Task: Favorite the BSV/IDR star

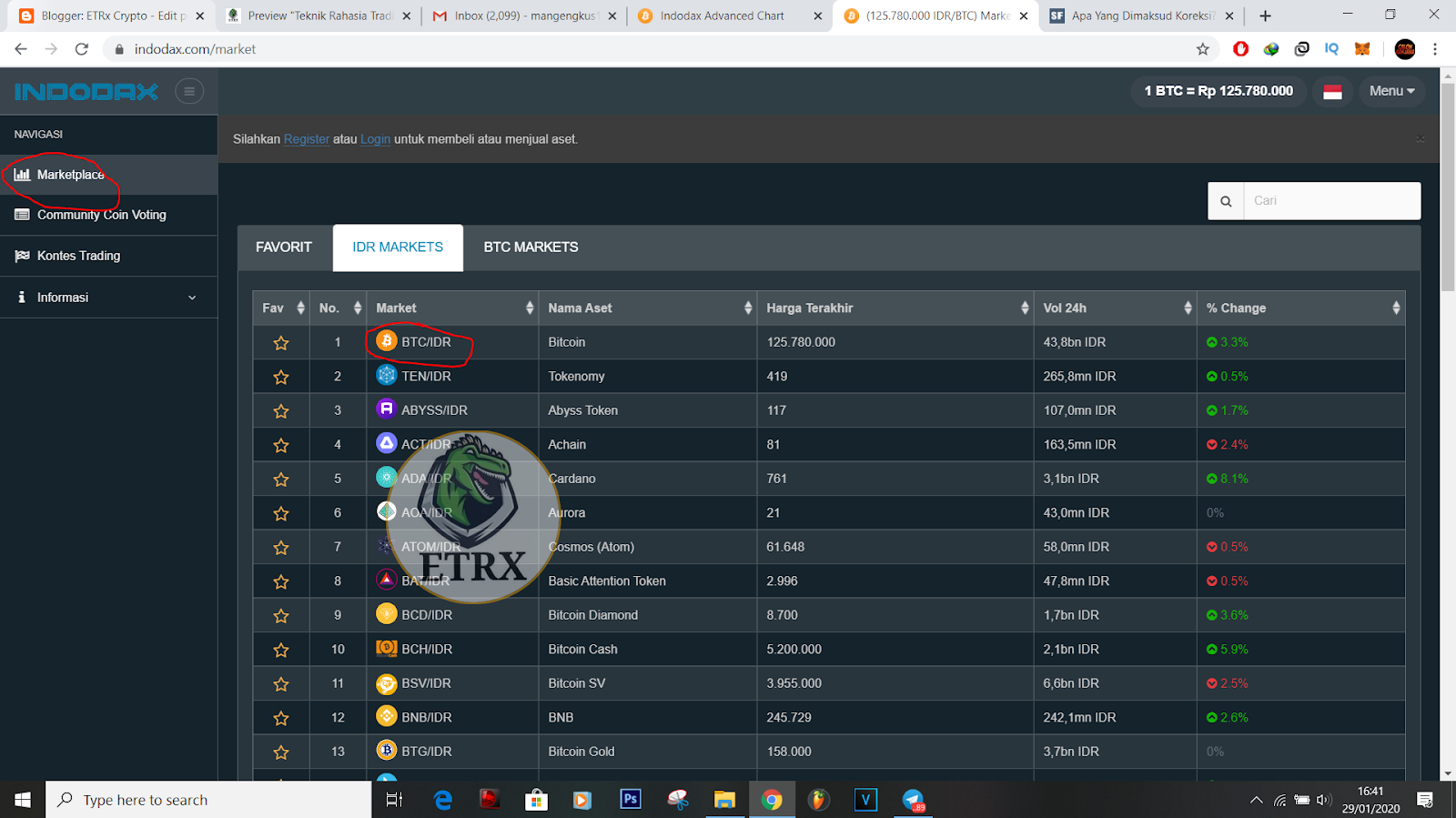Action: [281, 684]
